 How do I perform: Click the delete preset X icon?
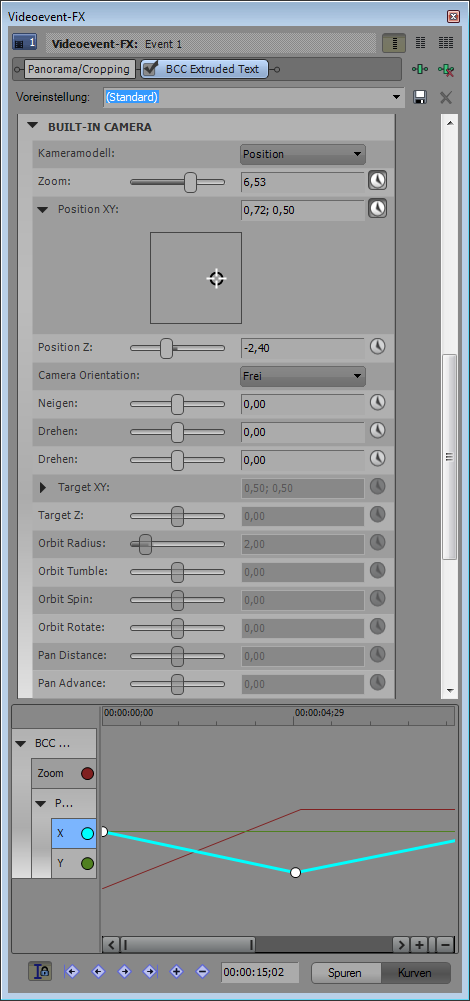[446, 98]
